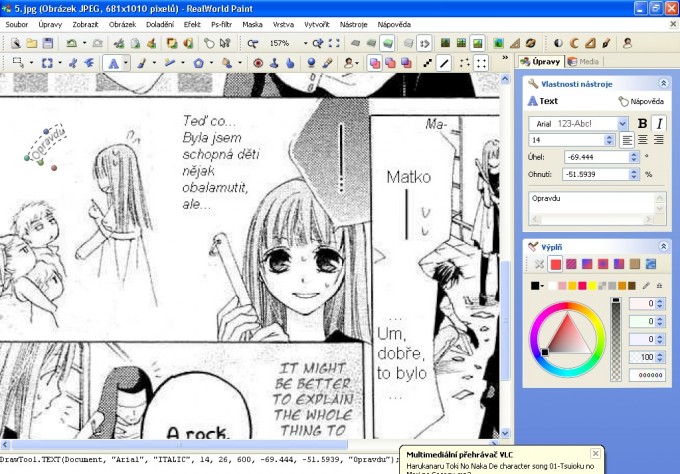Pick the white color swatch
Image resolution: width=680 pixels, height=474 pixels.
tap(552, 286)
